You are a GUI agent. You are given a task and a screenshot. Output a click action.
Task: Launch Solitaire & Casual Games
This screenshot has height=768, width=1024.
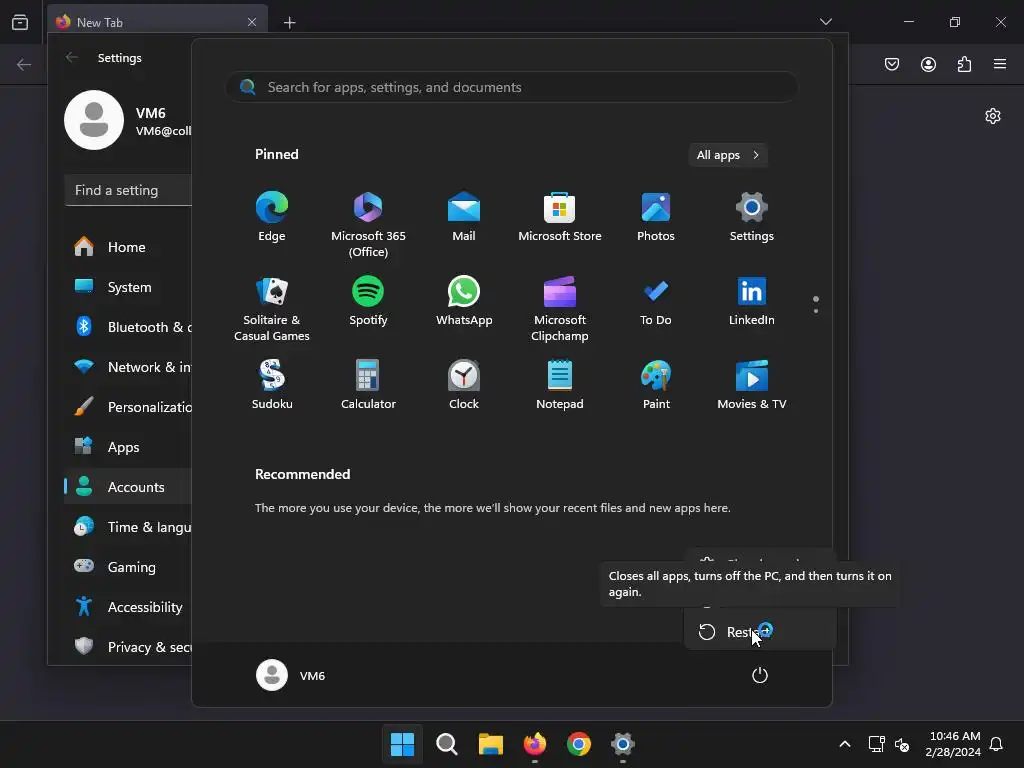pyautogui.click(x=272, y=309)
